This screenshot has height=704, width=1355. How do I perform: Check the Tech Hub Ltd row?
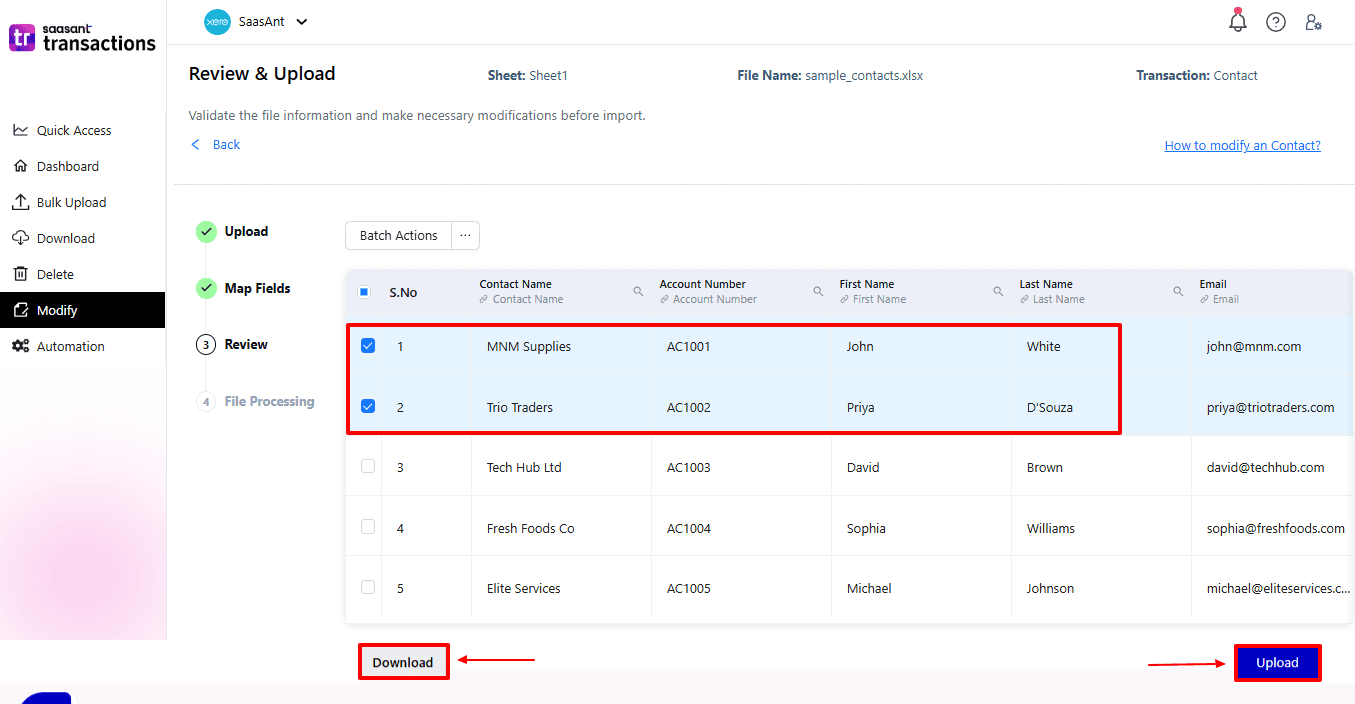(368, 467)
